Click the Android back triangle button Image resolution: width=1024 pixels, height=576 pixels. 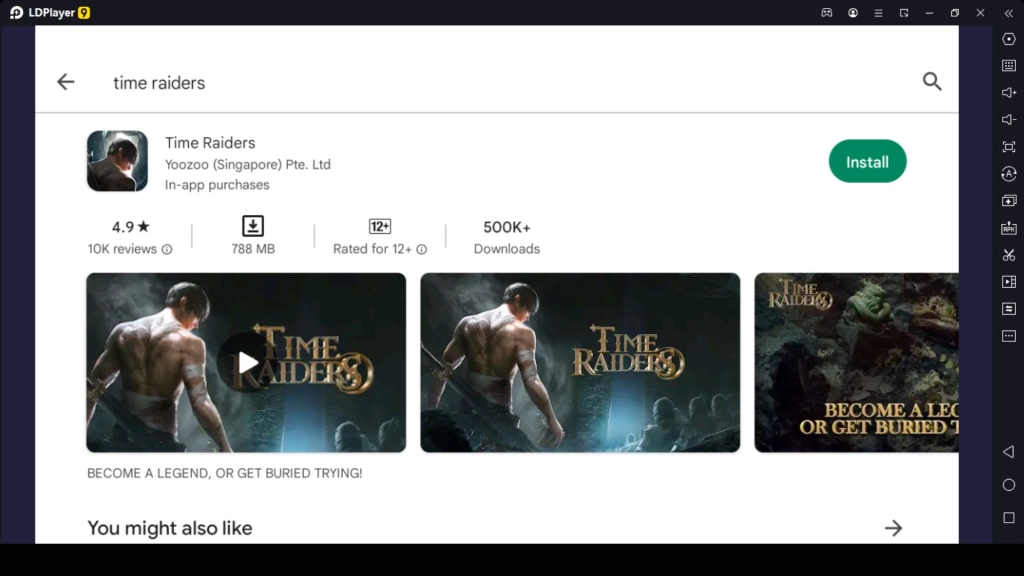[x=1009, y=452]
